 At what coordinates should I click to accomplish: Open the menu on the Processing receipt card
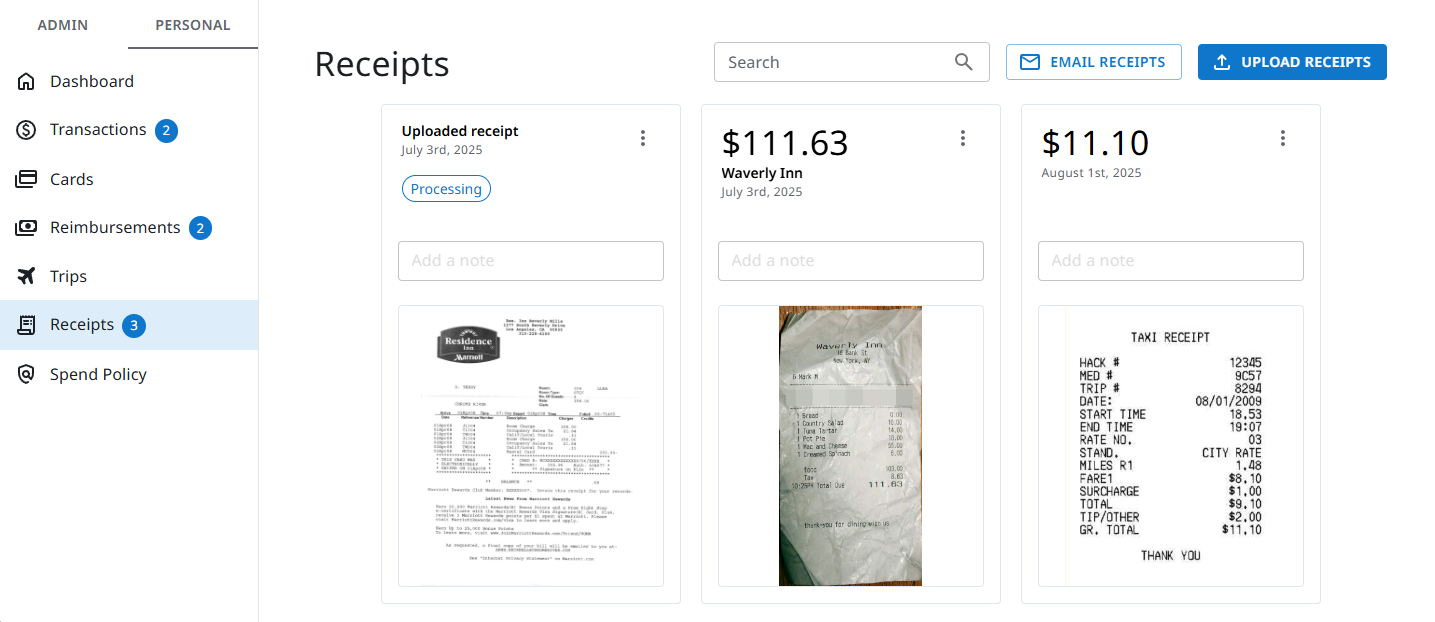[x=643, y=137]
